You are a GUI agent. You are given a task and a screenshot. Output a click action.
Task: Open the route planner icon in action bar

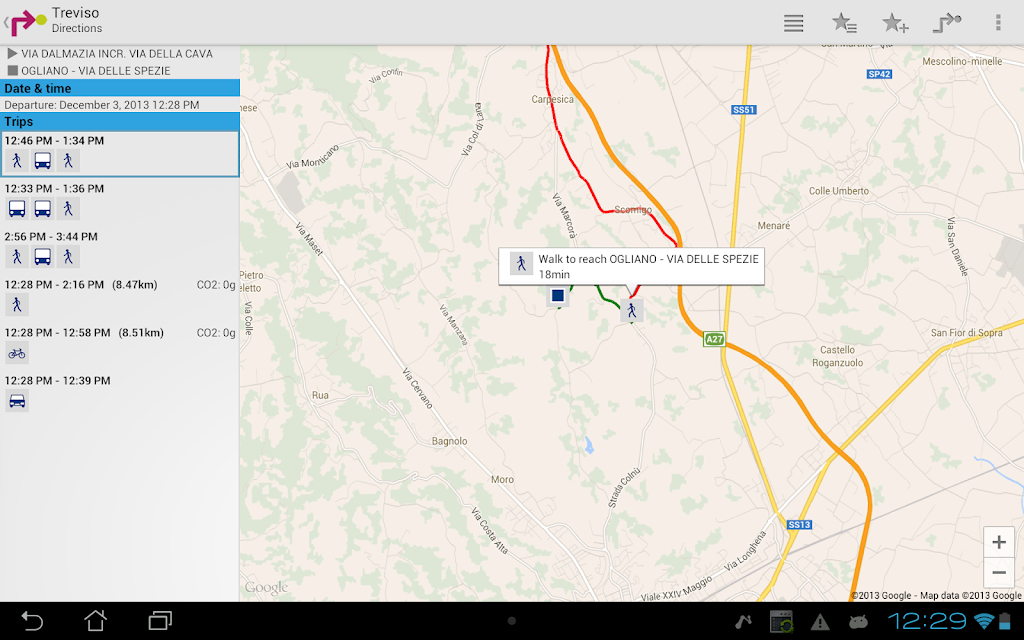tap(946, 23)
